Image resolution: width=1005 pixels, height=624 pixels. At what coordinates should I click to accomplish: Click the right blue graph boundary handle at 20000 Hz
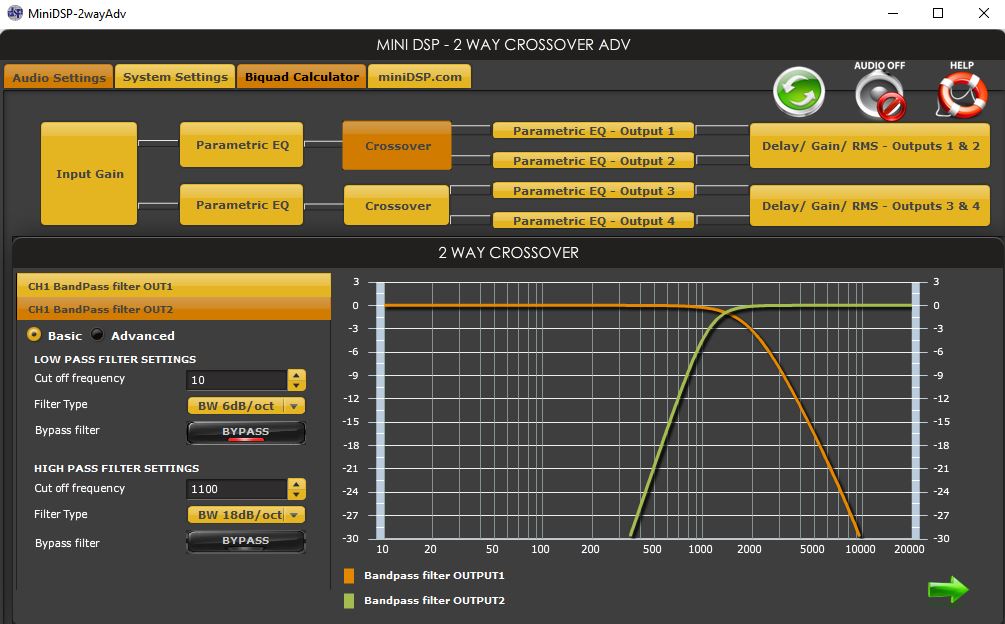point(916,410)
